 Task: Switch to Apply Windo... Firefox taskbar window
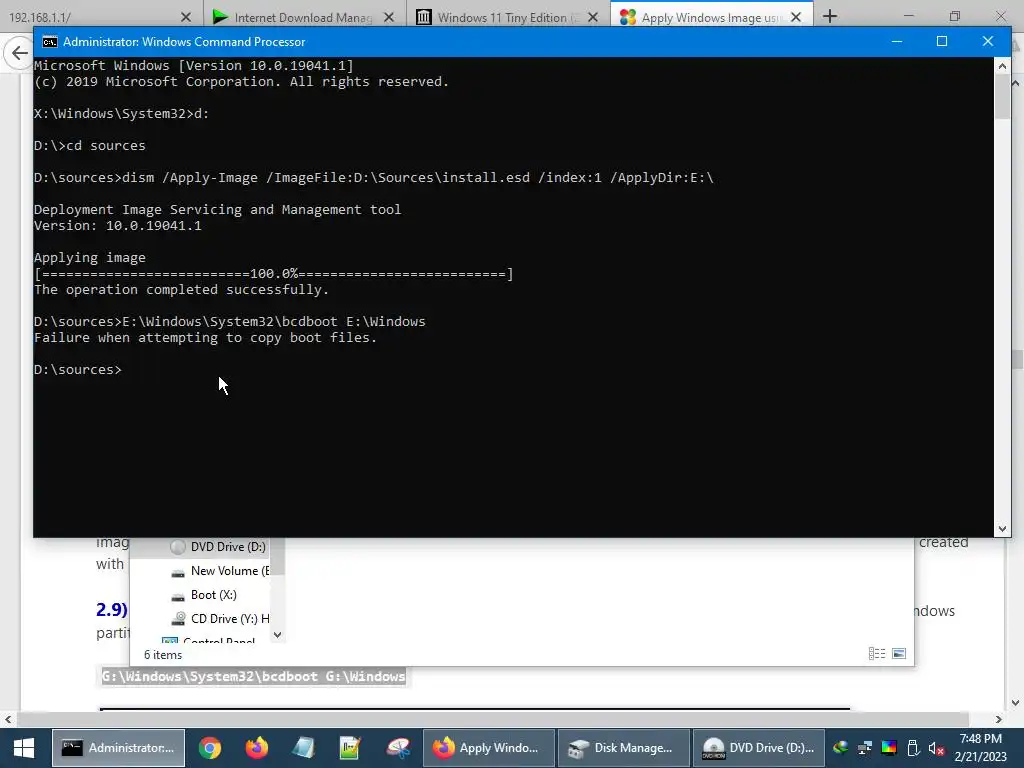coord(489,748)
